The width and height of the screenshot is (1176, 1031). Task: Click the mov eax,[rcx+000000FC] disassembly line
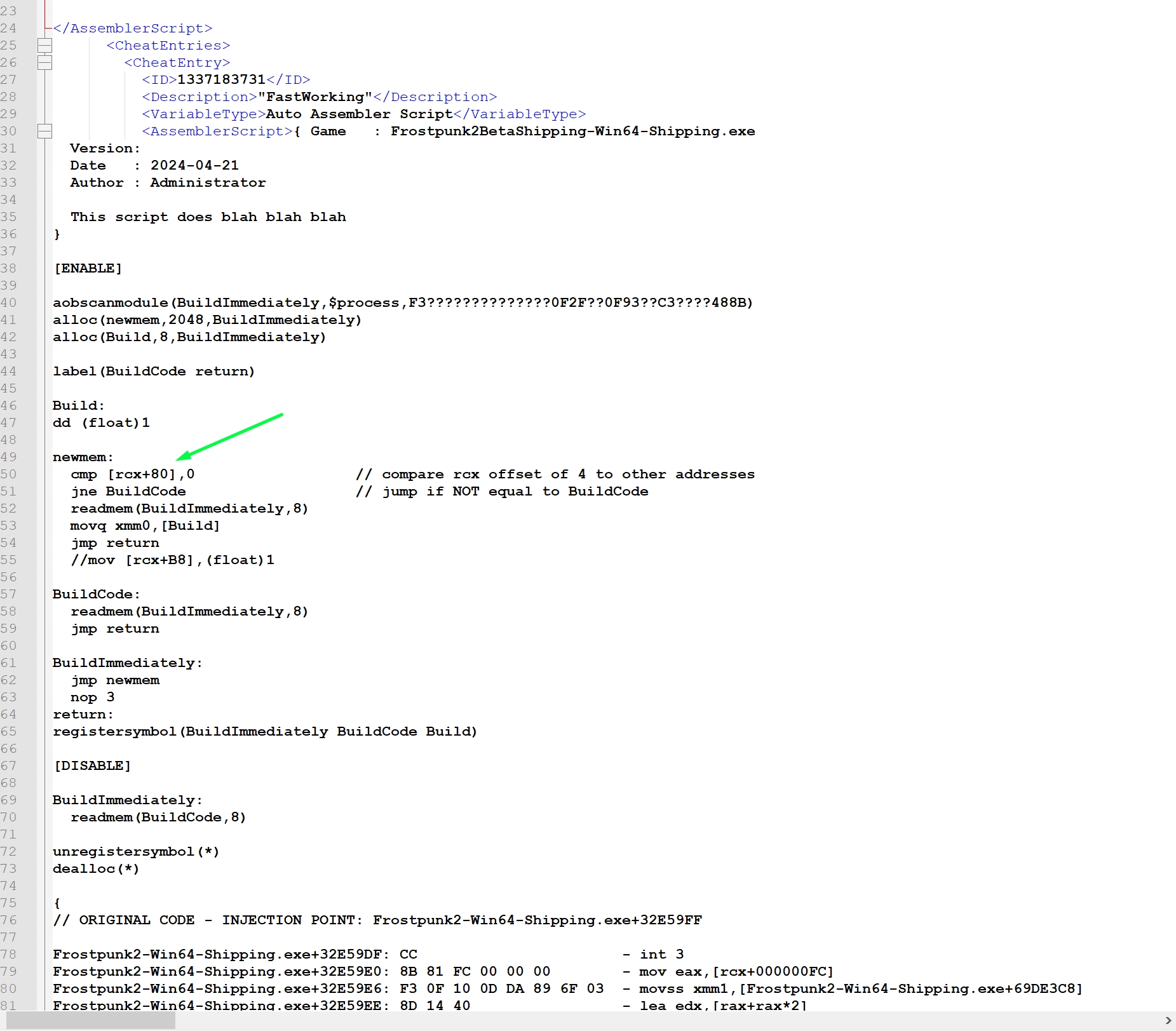[x=443, y=972]
